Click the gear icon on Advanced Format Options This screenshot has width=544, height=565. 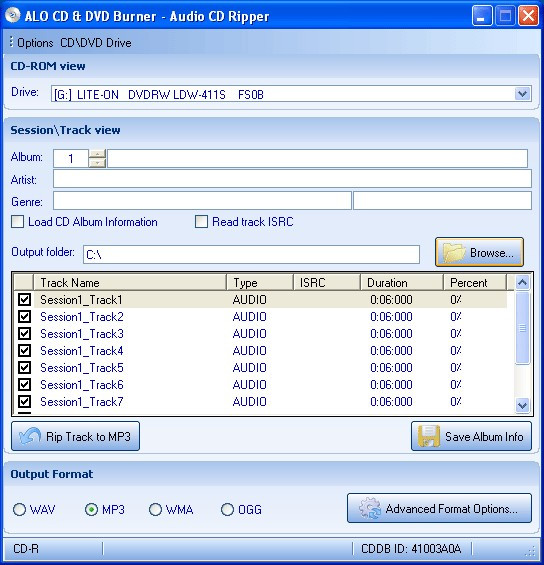[369, 508]
